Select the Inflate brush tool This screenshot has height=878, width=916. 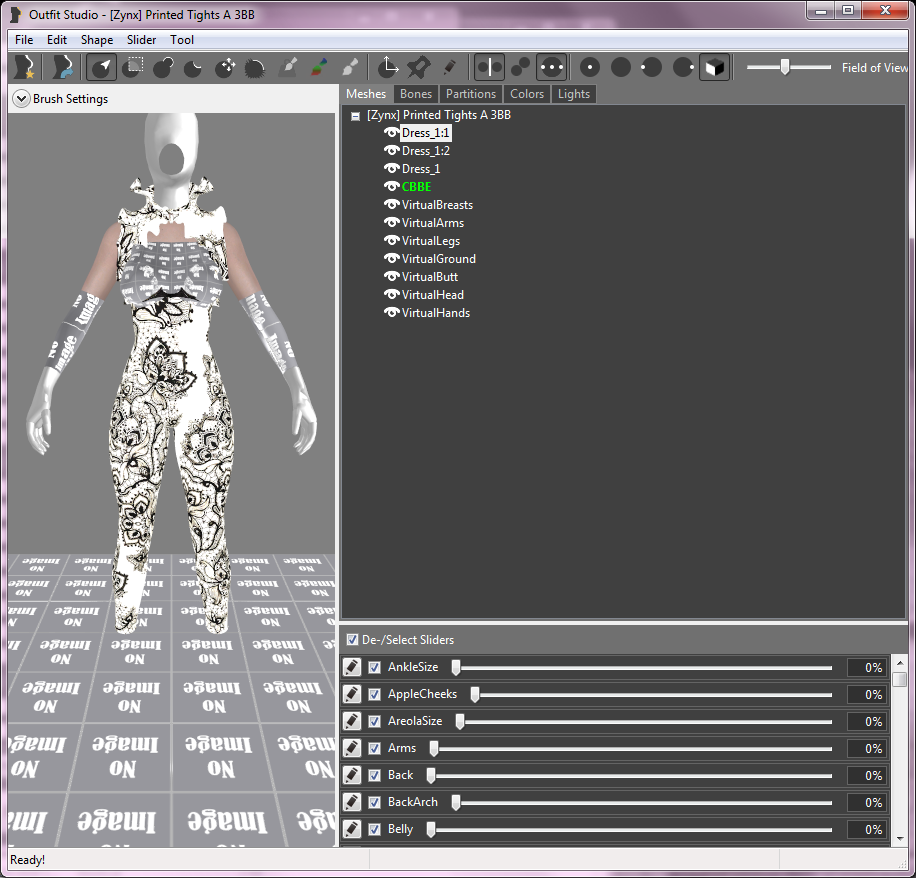pos(163,67)
